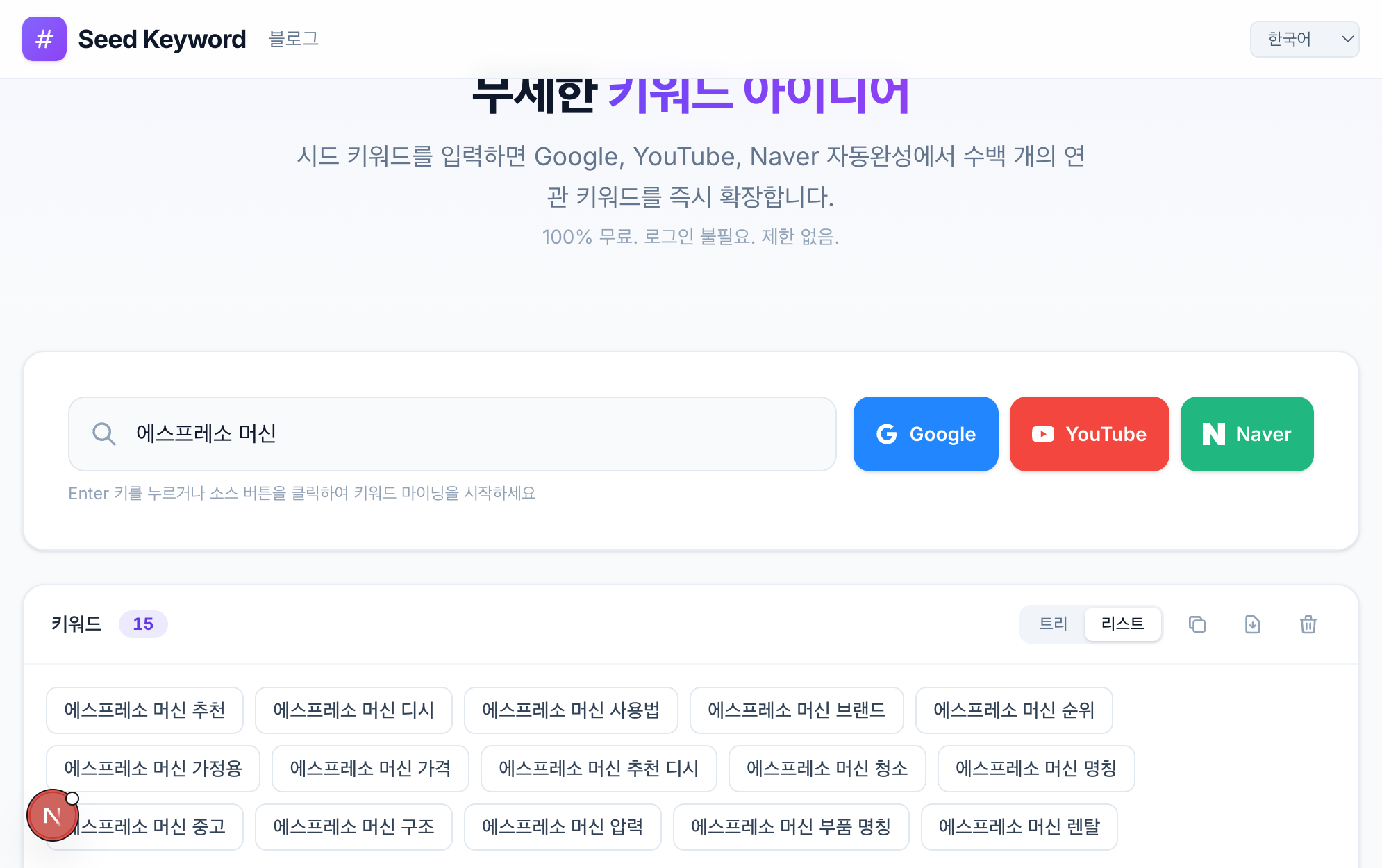Open the 블로그 link in header
Image resolution: width=1382 pixels, height=868 pixels.
click(x=294, y=39)
